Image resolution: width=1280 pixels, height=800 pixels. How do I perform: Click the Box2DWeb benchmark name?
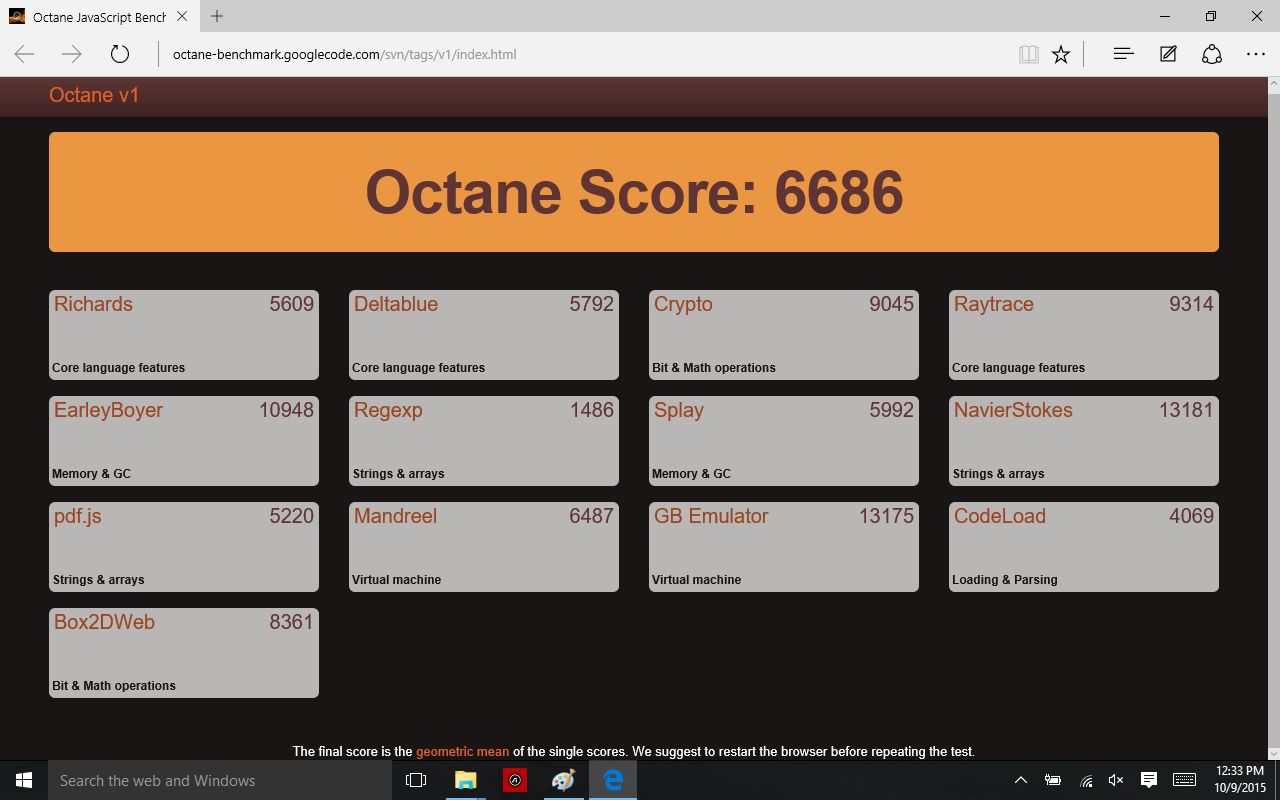tap(104, 622)
